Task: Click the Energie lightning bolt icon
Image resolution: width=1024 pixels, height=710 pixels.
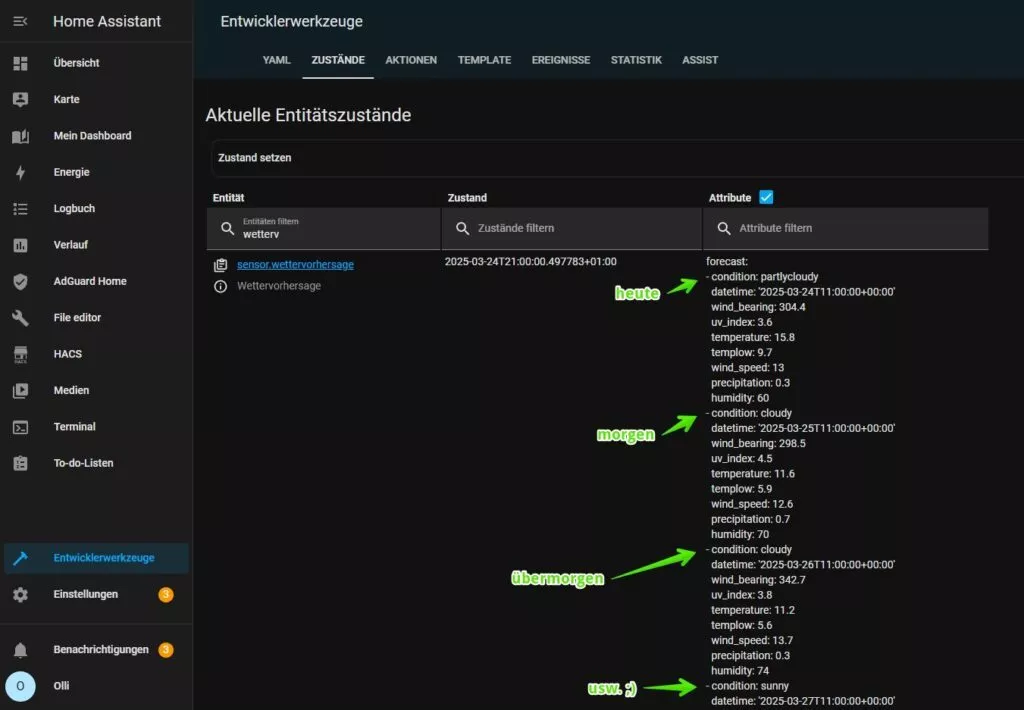Action: pyautogui.click(x=20, y=172)
